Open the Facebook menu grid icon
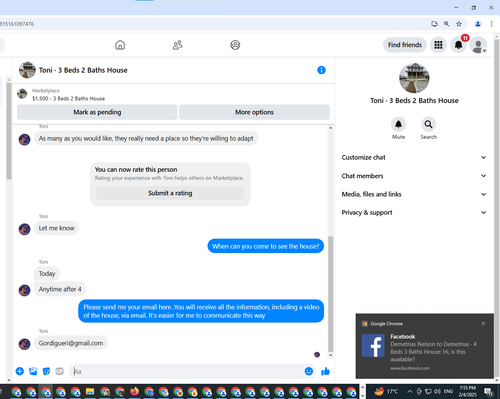Image resolution: width=500 pixels, height=399 pixels. (438, 45)
